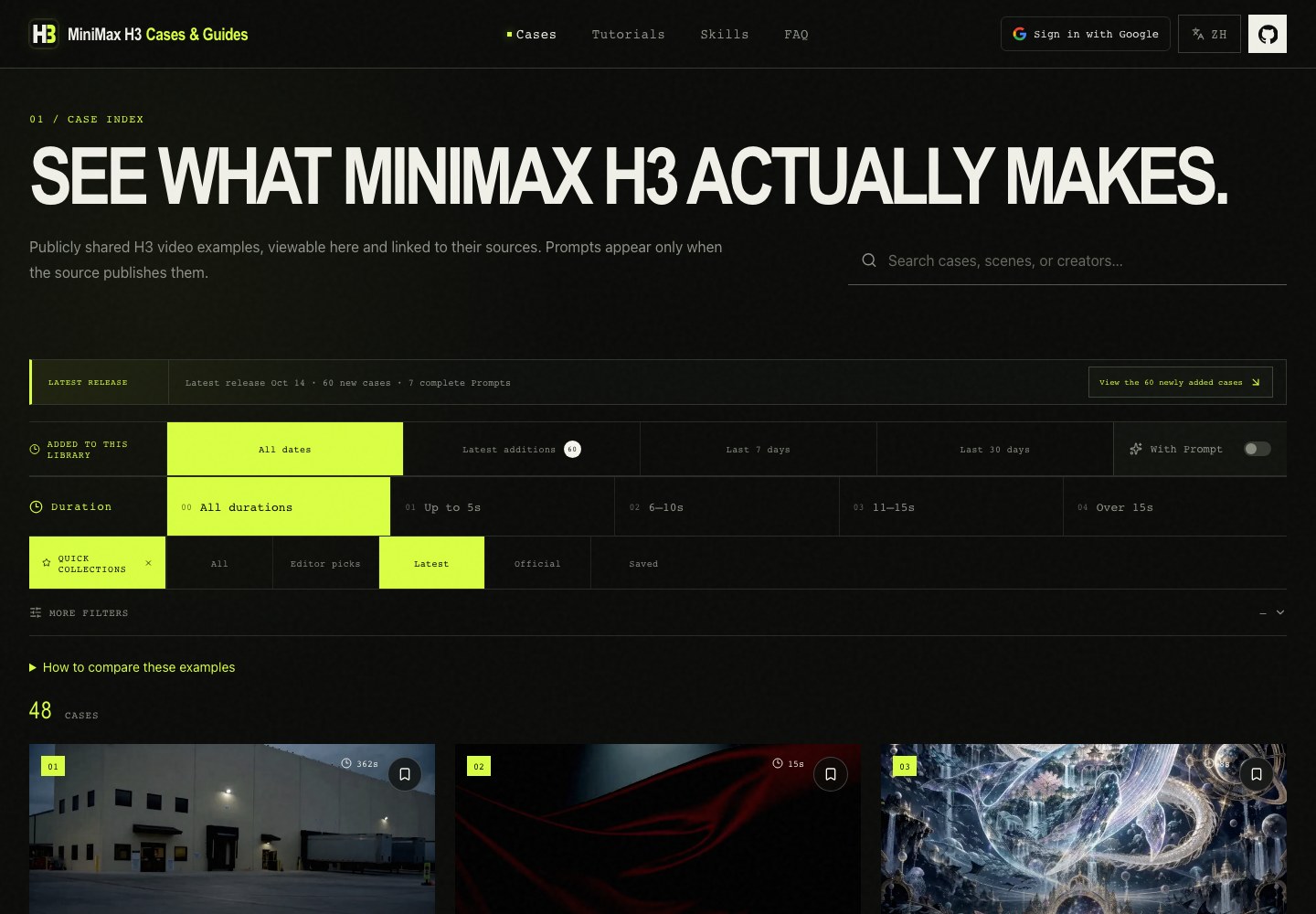Screen dimensions: 1316x914
Task: Expand How to compare these examples
Action: click(x=133, y=667)
